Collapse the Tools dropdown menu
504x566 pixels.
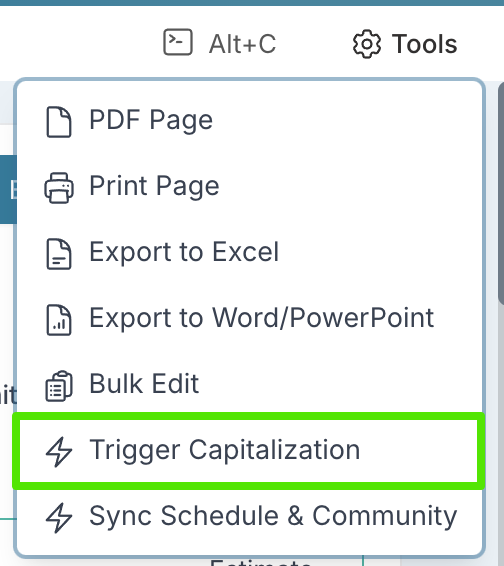point(405,44)
